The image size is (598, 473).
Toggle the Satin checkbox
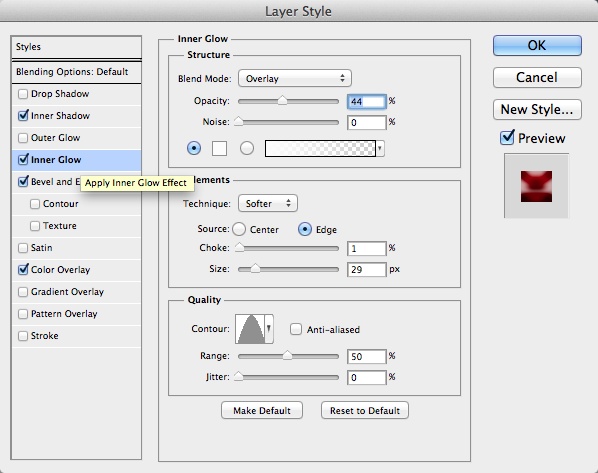[23, 248]
